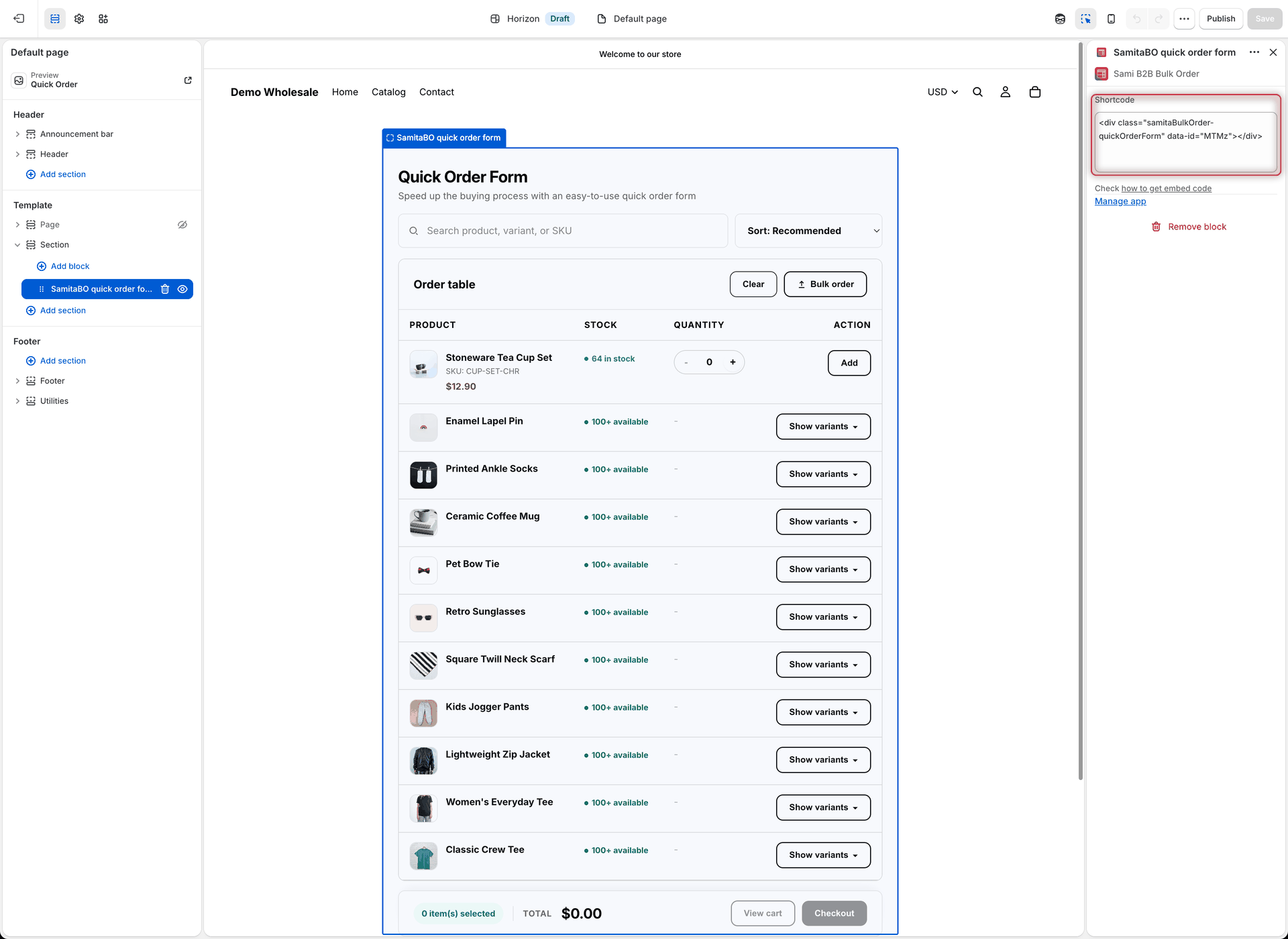Open the Sections panel icon
Screen dimensions: 1288x939
tap(55, 19)
